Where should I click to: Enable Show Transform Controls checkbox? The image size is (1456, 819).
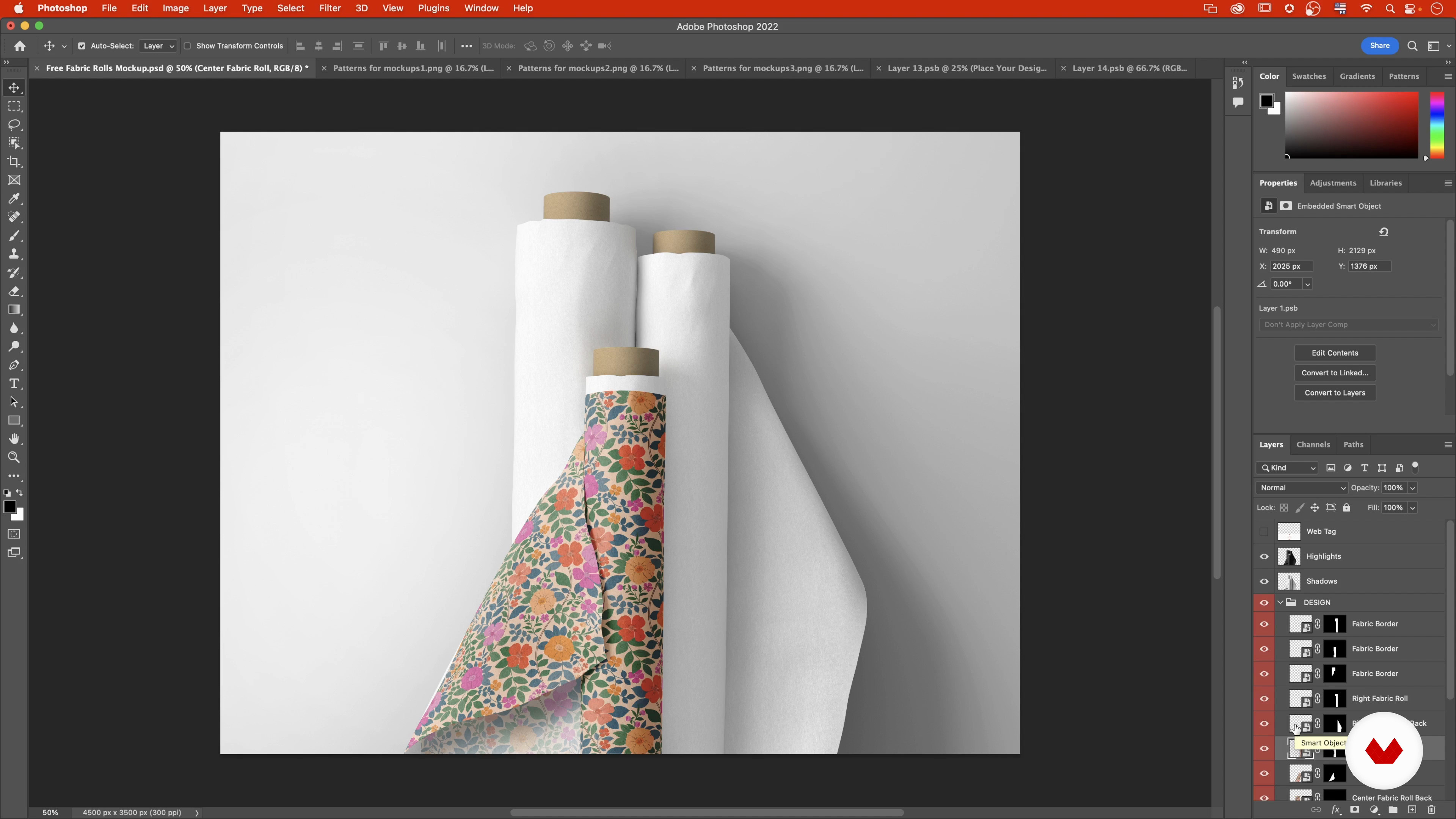[187, 46]
